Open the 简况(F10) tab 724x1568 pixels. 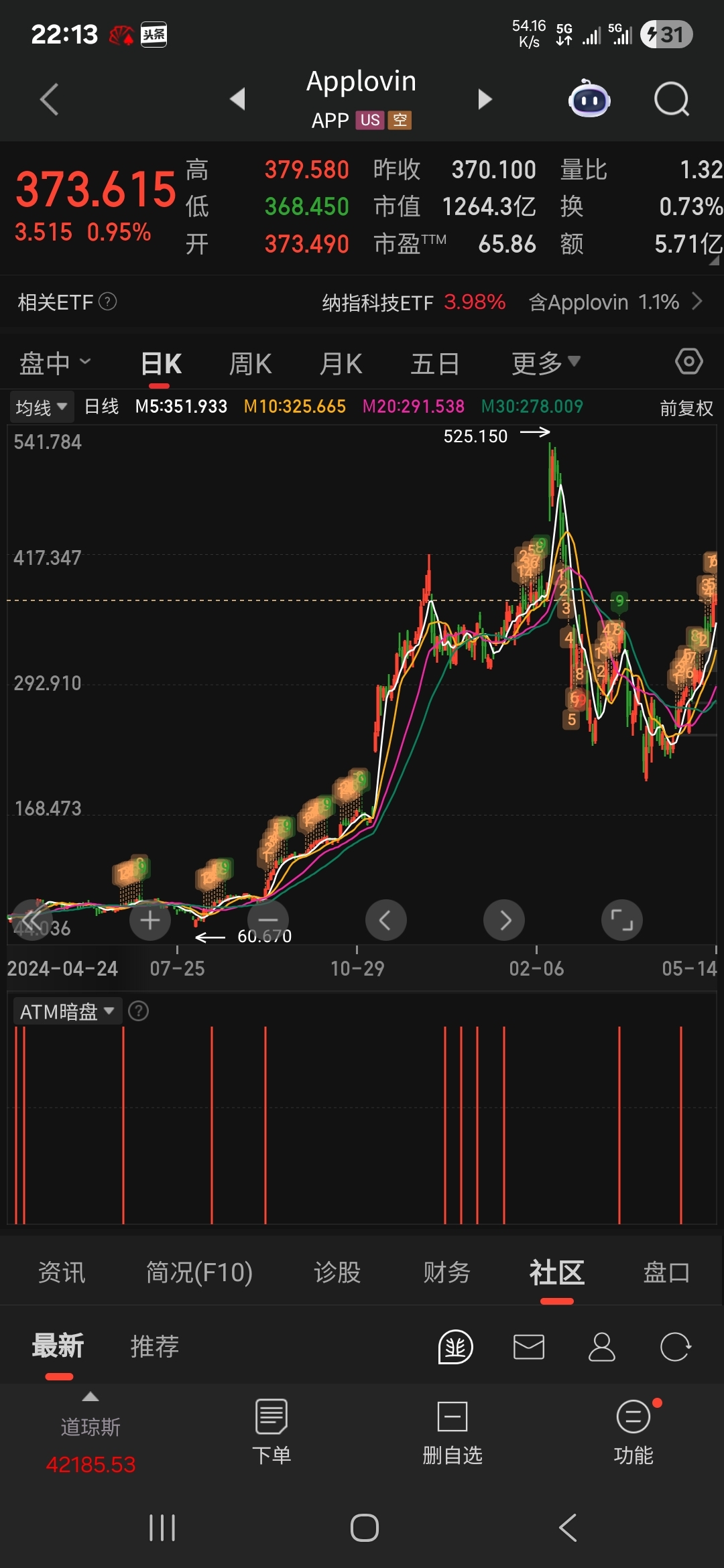199,1272
